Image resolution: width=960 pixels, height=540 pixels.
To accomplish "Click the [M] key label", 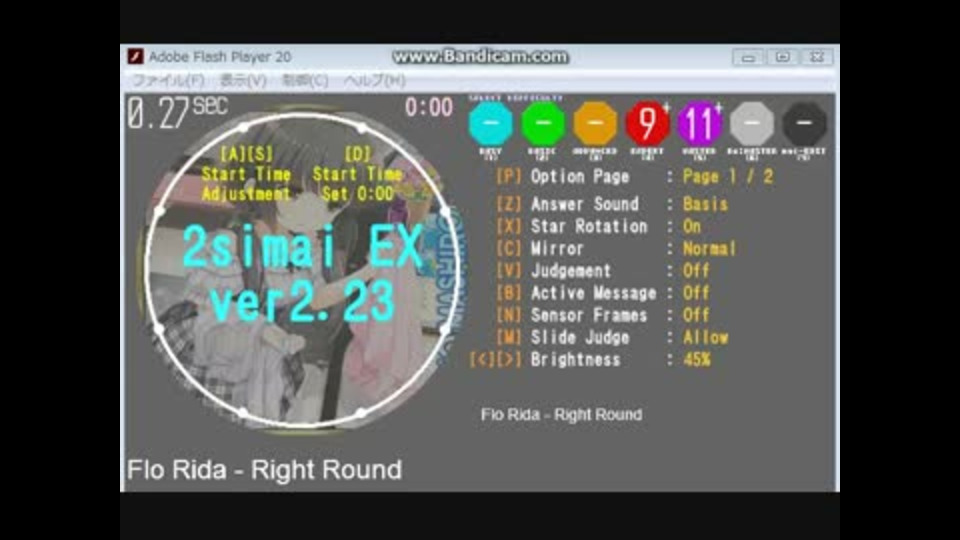I will [509, 337].
